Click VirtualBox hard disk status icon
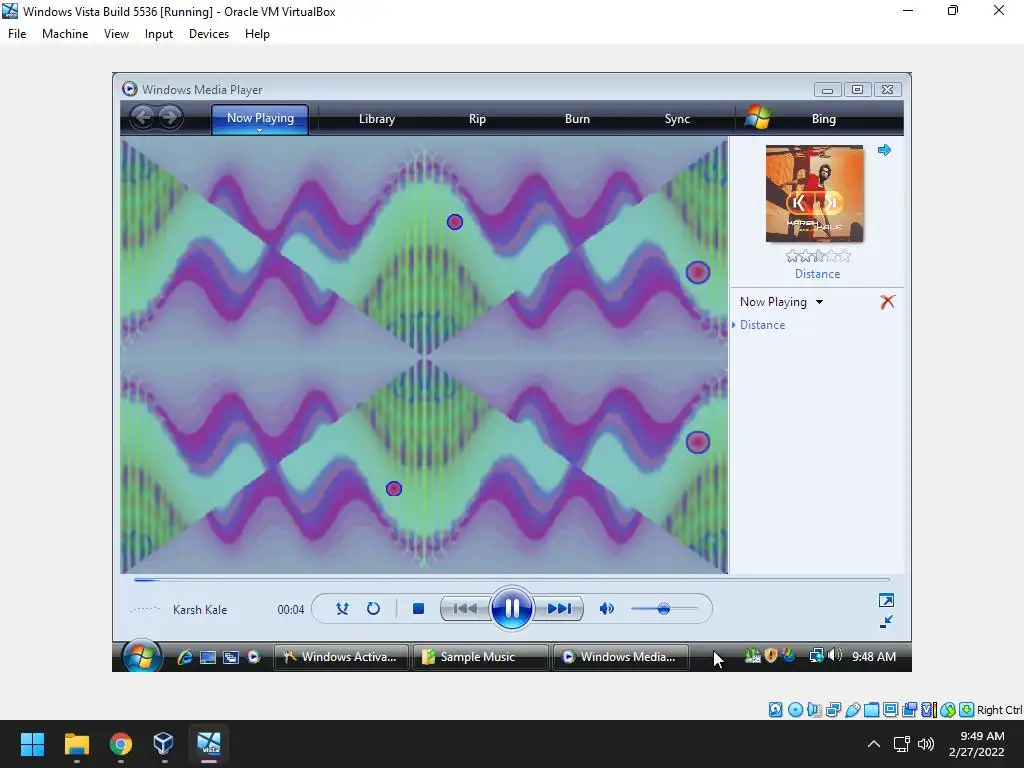The image size is (1024, 768). (x=775, y=710)
